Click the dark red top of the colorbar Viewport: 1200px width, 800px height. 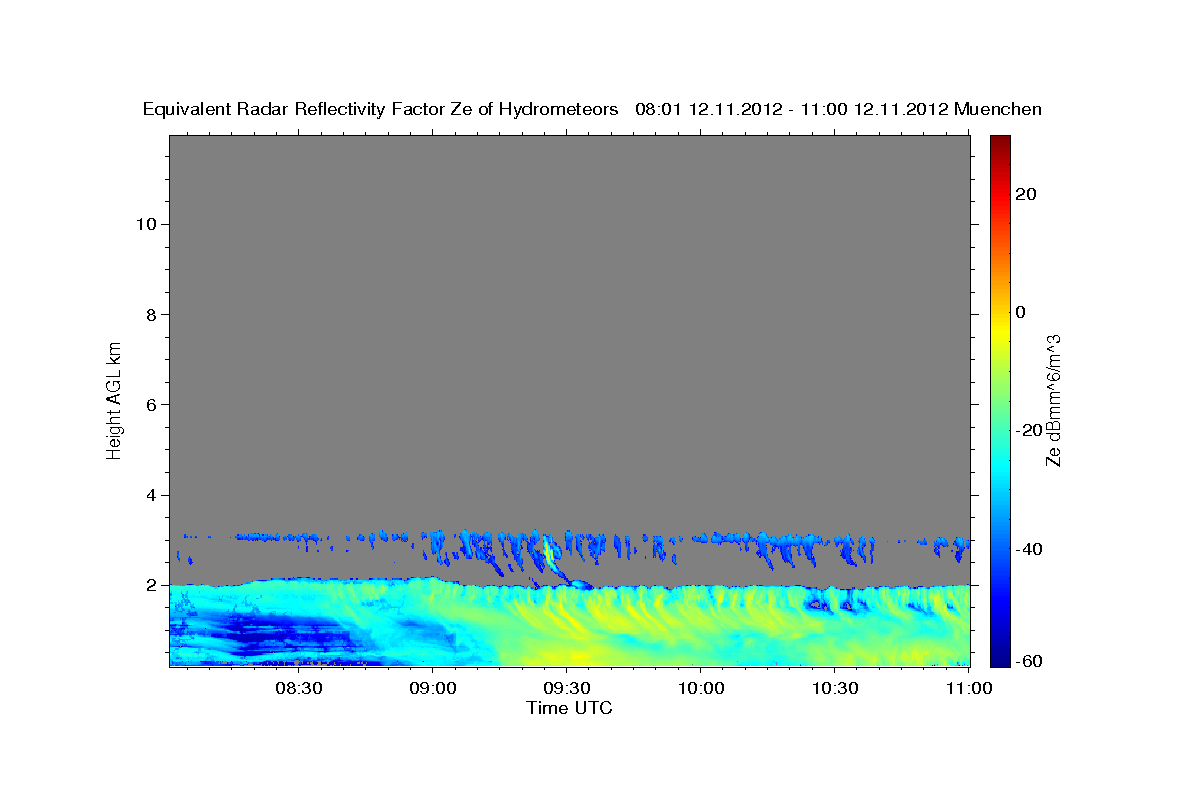pyautogui.click(x=1000, y=142)
